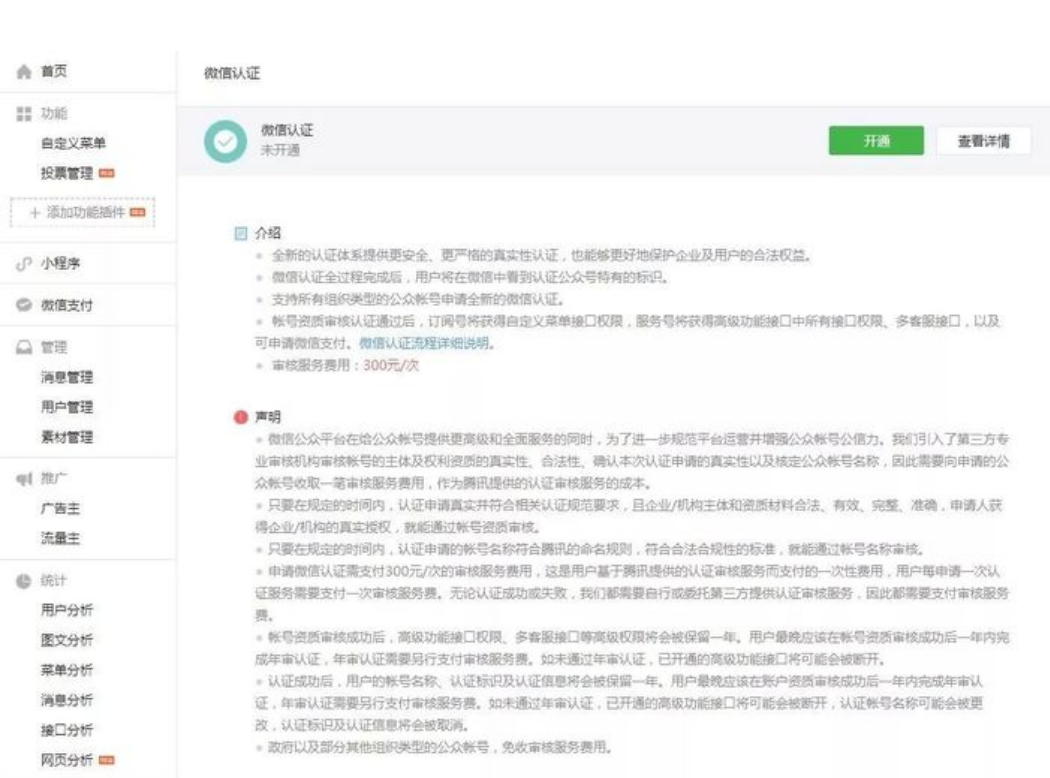This screenshot has width=1050, height=778.
Task: Click the inbox tray icon beside 管理
Action: [x=24, y=347]
